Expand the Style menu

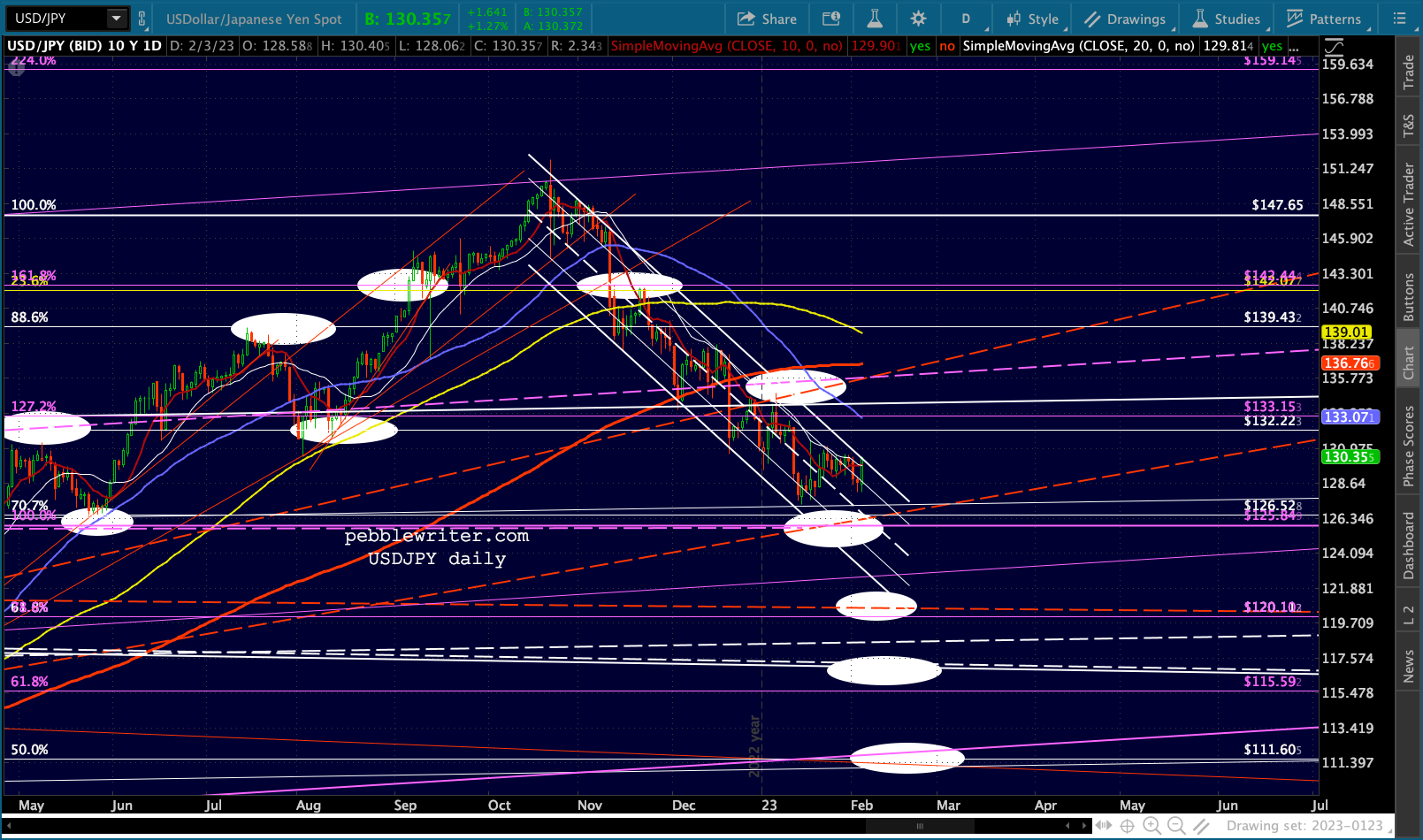point(1033,19)
